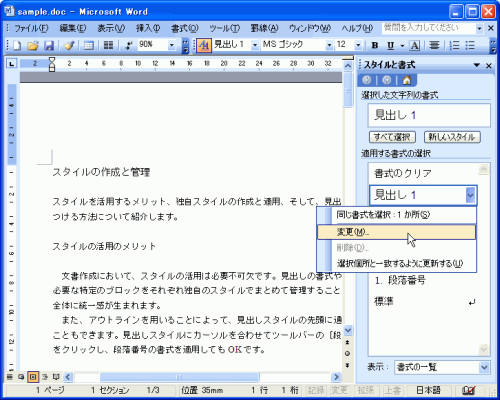This screenshot has height=400, width=500.
Task: Switch to Web Layout view icon
Action: point(21,377)
